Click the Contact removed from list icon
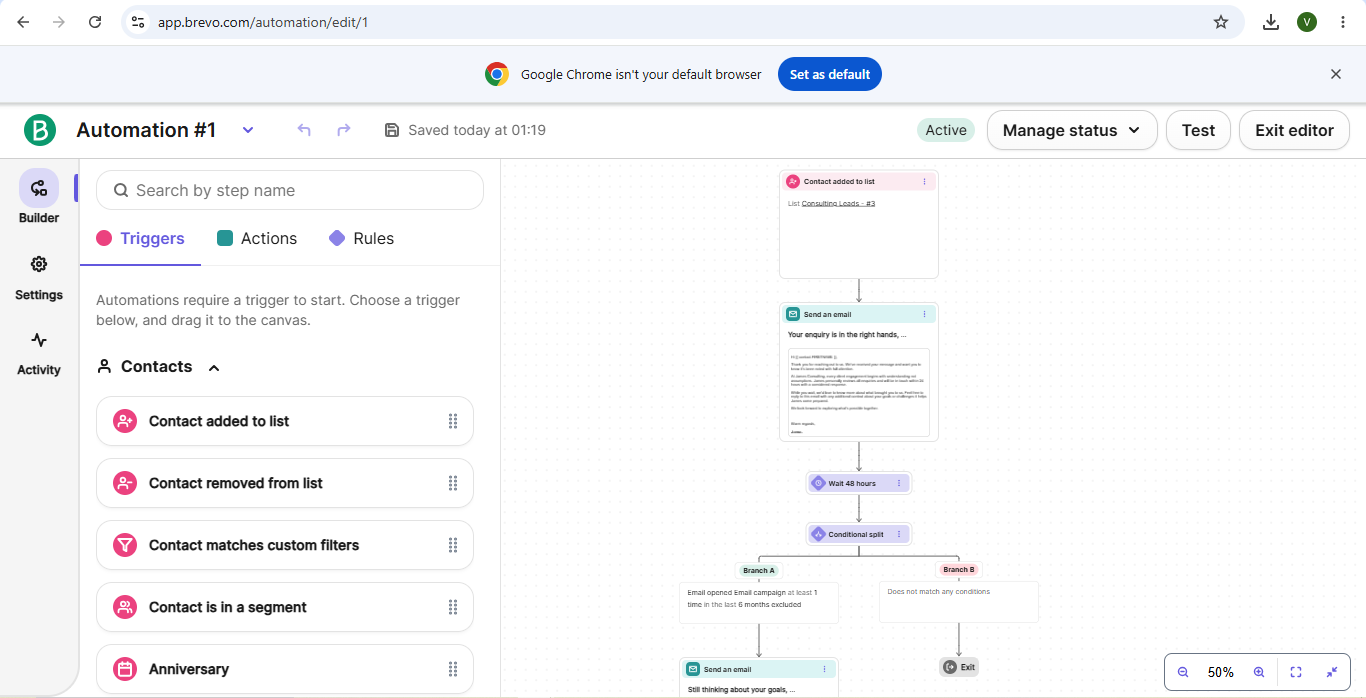 [125, 483]
